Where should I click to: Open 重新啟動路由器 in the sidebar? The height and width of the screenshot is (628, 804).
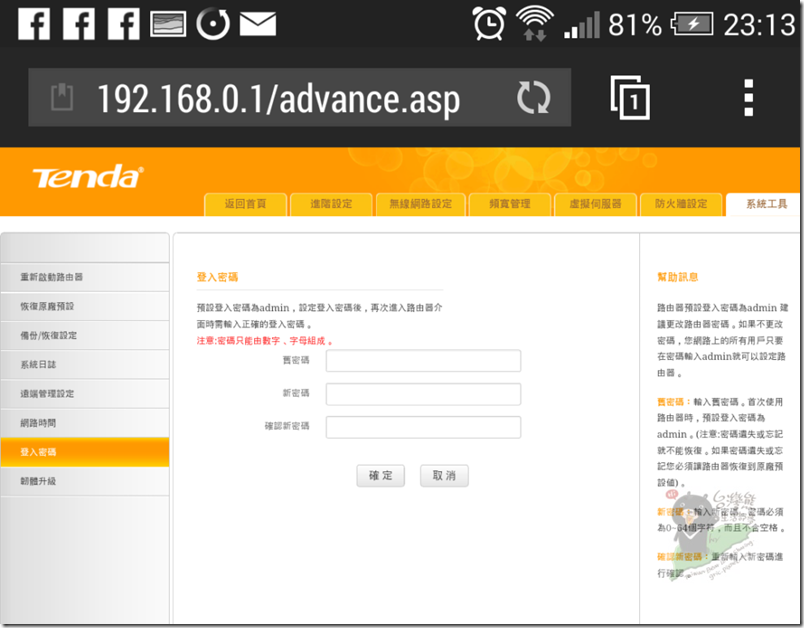(x=85, y=277)
